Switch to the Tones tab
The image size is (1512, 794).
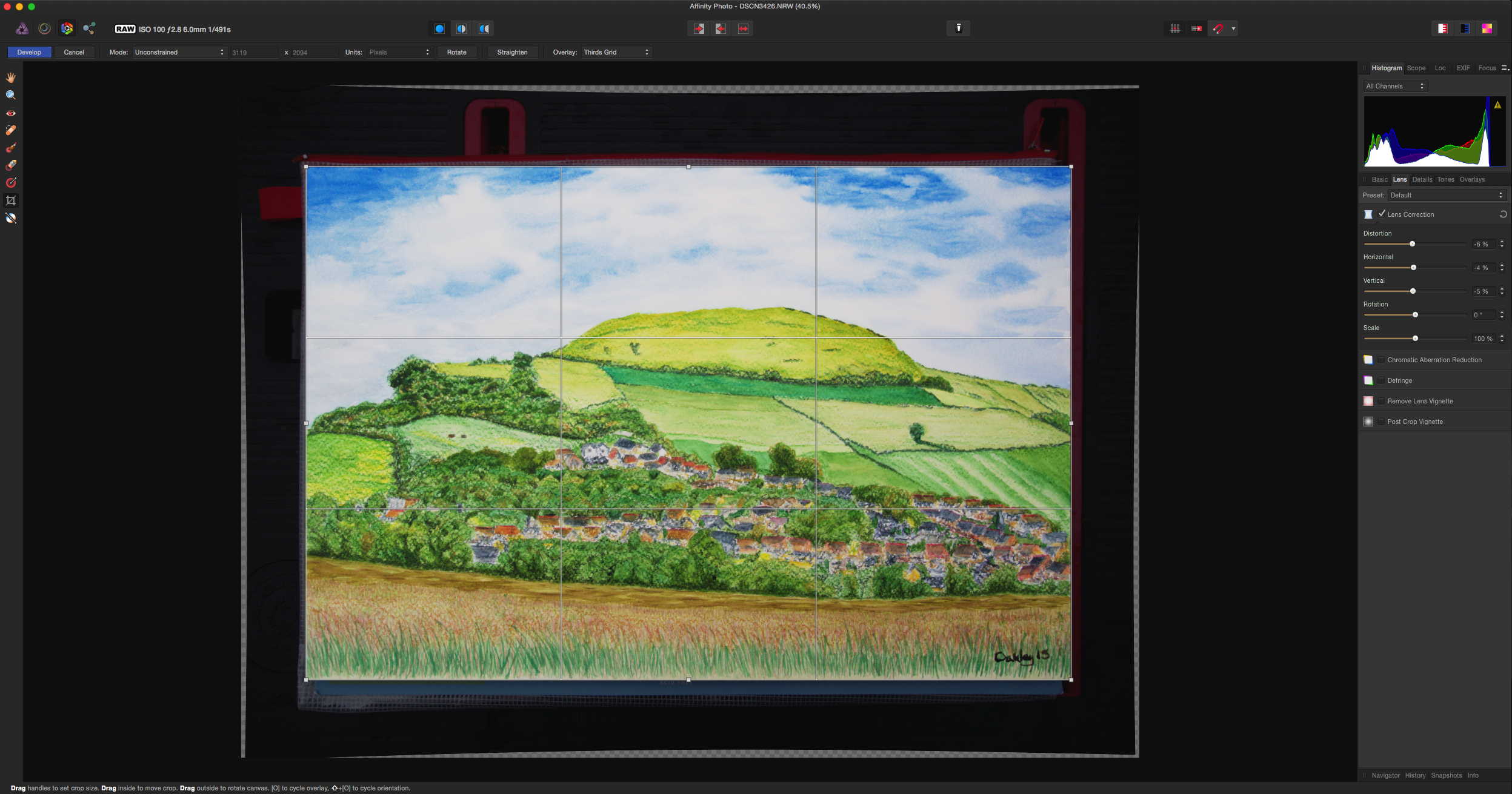click(1445, 179)
